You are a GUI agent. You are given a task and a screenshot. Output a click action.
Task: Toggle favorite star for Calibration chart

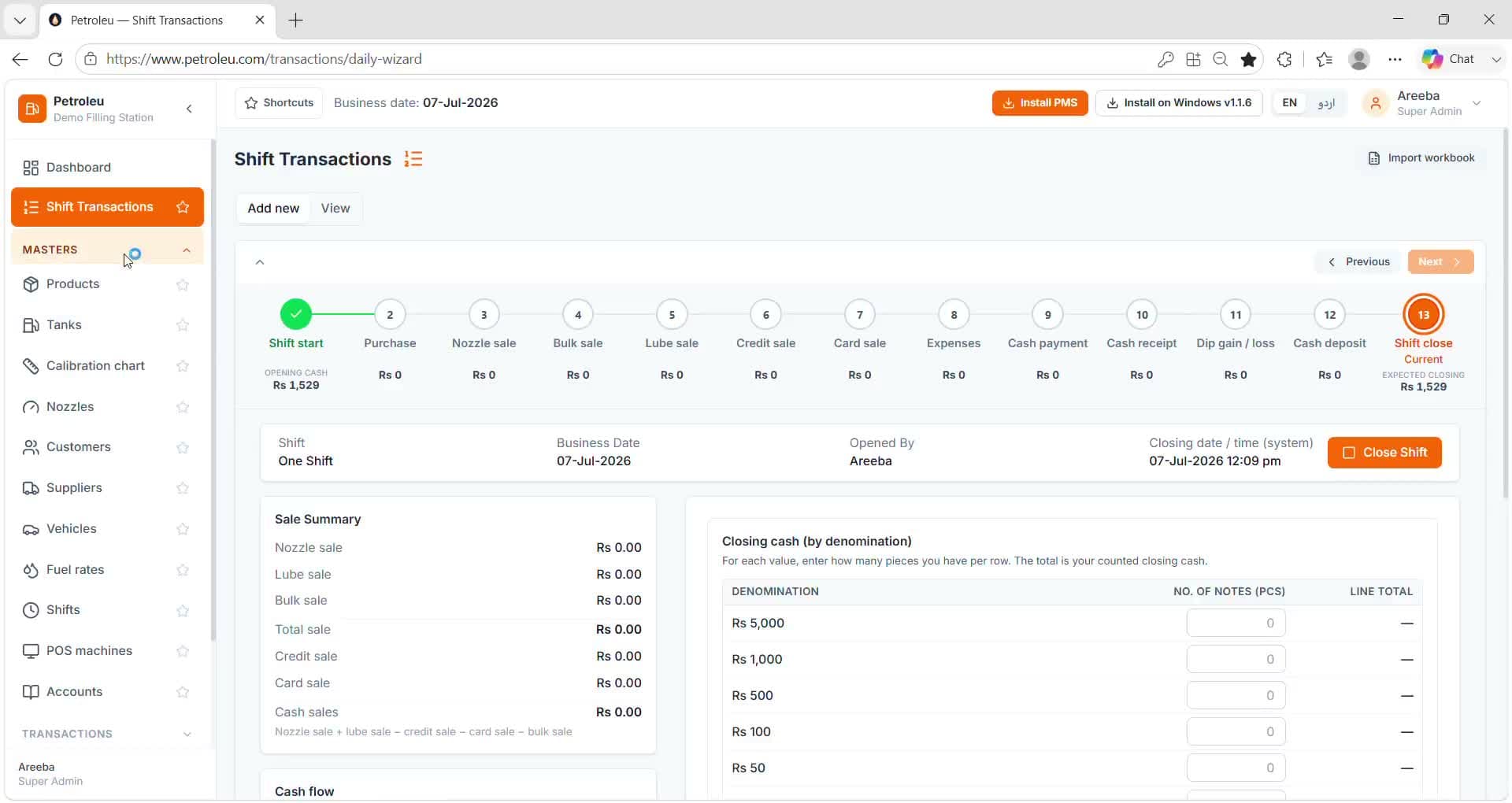pyautogui.click(x=183, y=366)
